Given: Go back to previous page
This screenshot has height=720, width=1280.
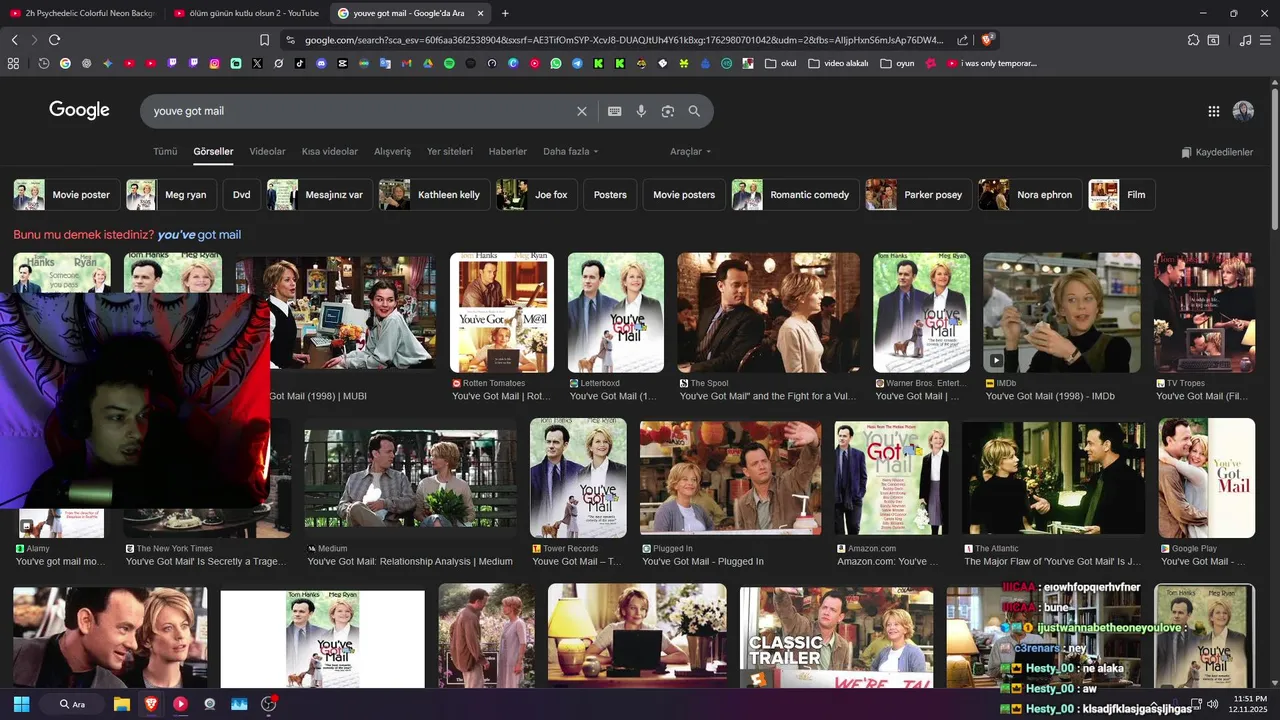Looking at the screenshot, I should [14, 40].
